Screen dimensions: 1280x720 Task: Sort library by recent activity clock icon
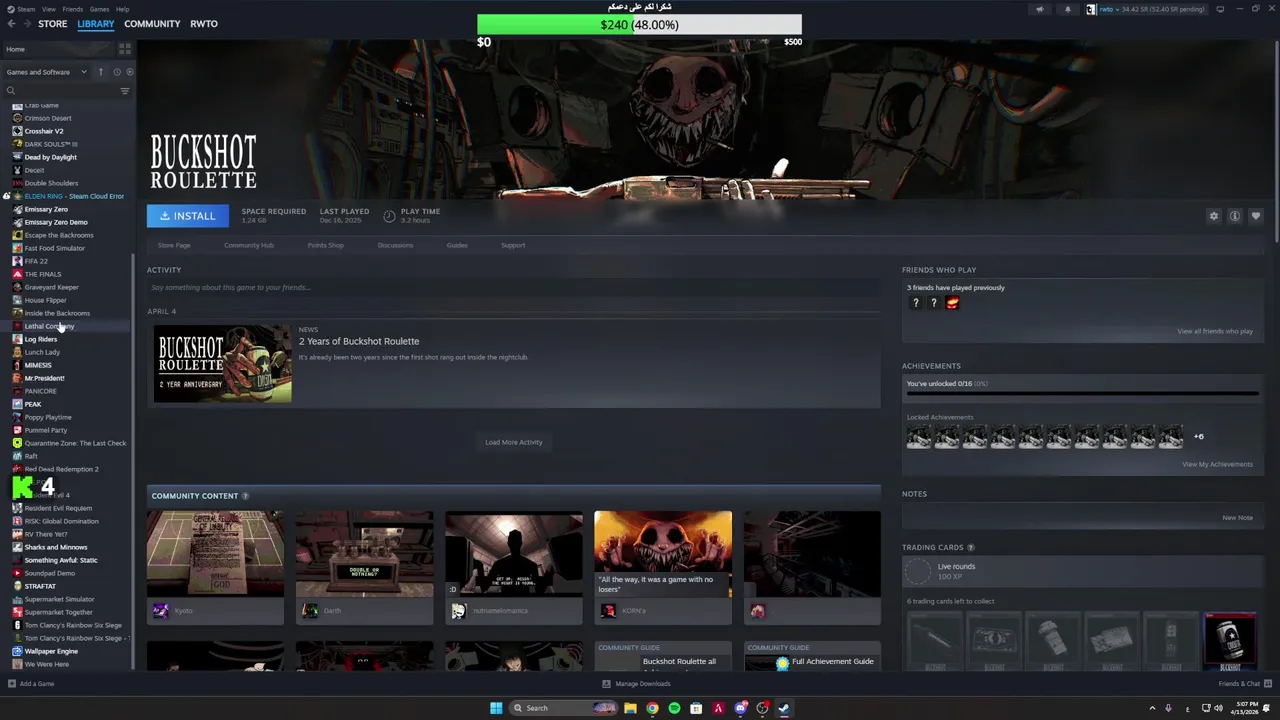117,72
